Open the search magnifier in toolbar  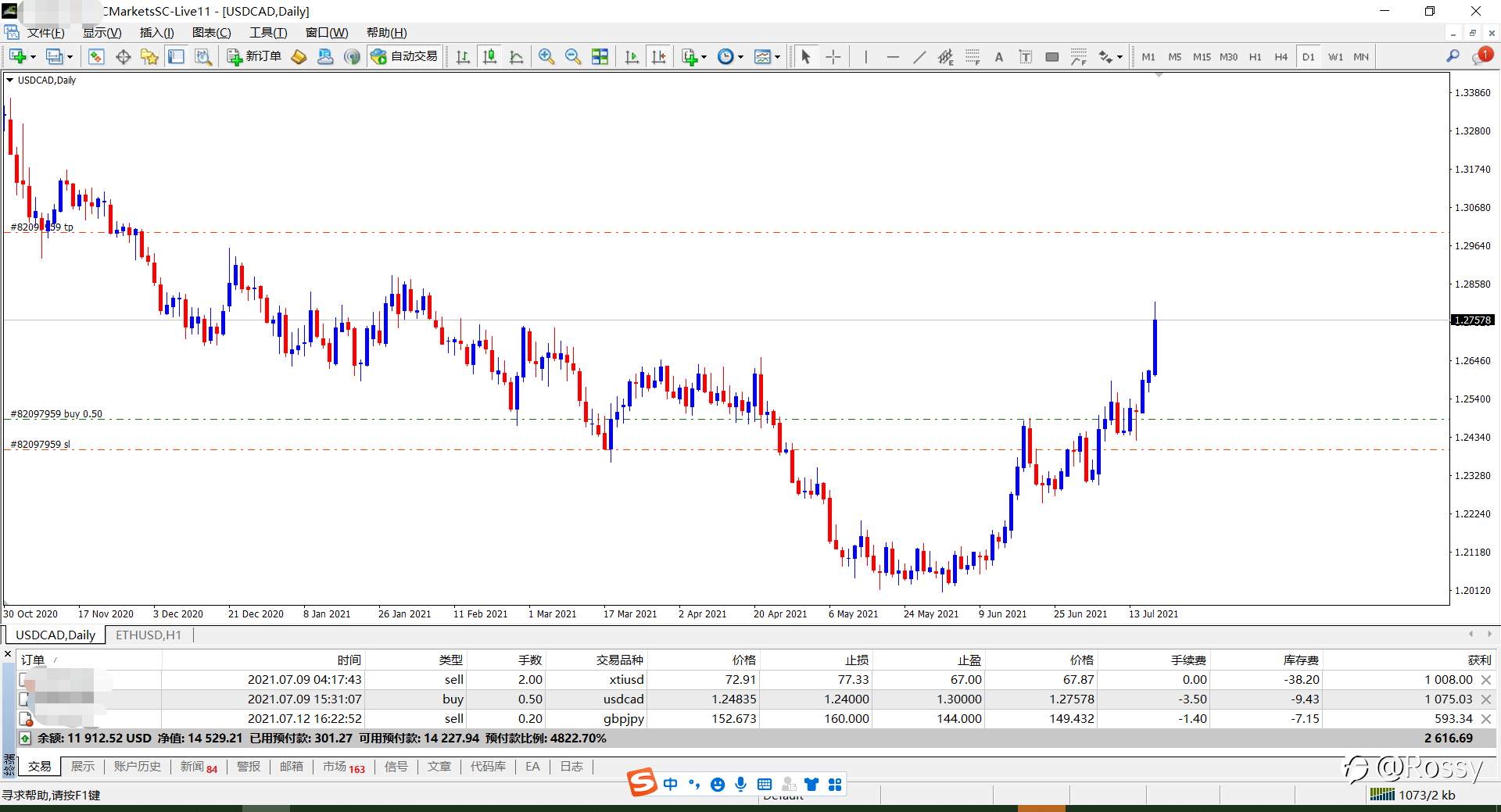click(1453, 56)
